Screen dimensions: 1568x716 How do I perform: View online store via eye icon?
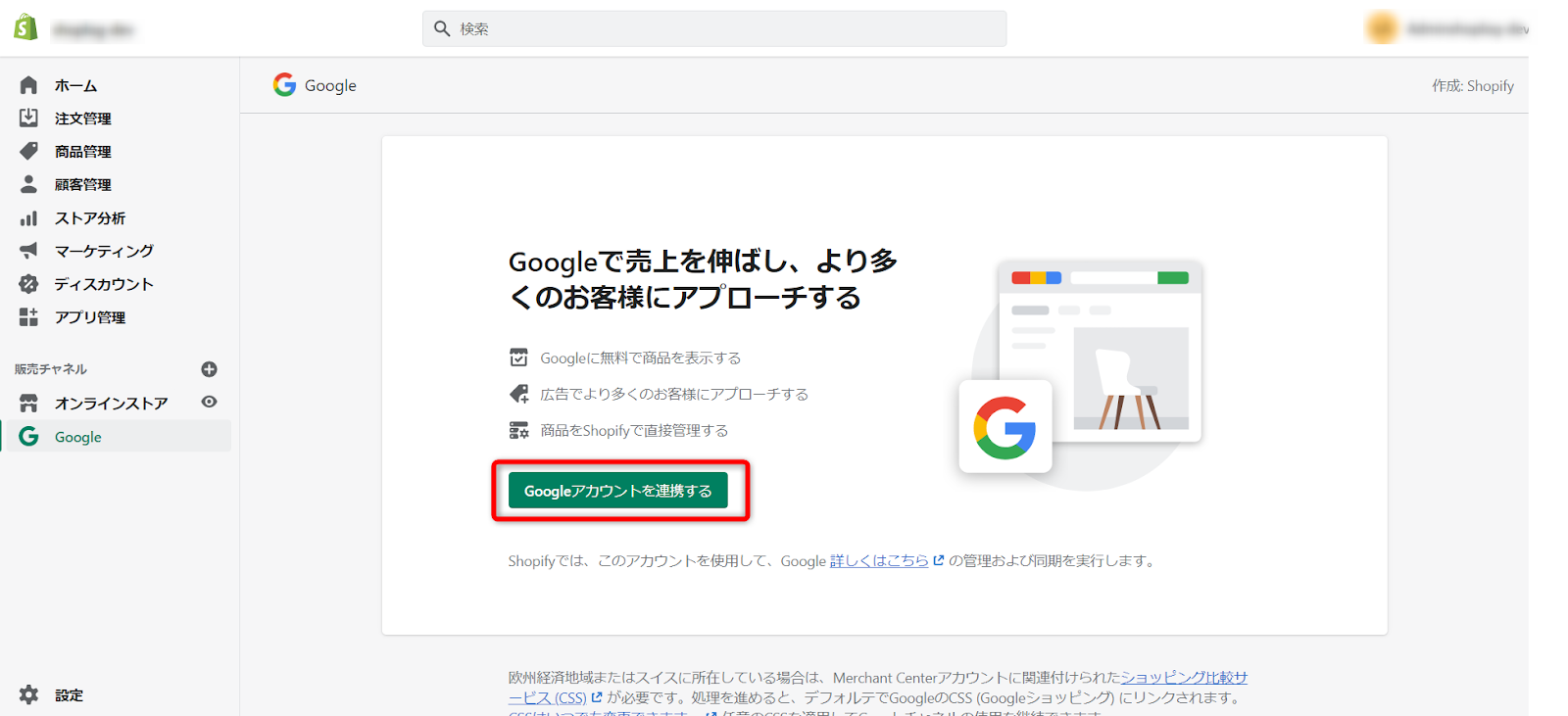(209, 402)
